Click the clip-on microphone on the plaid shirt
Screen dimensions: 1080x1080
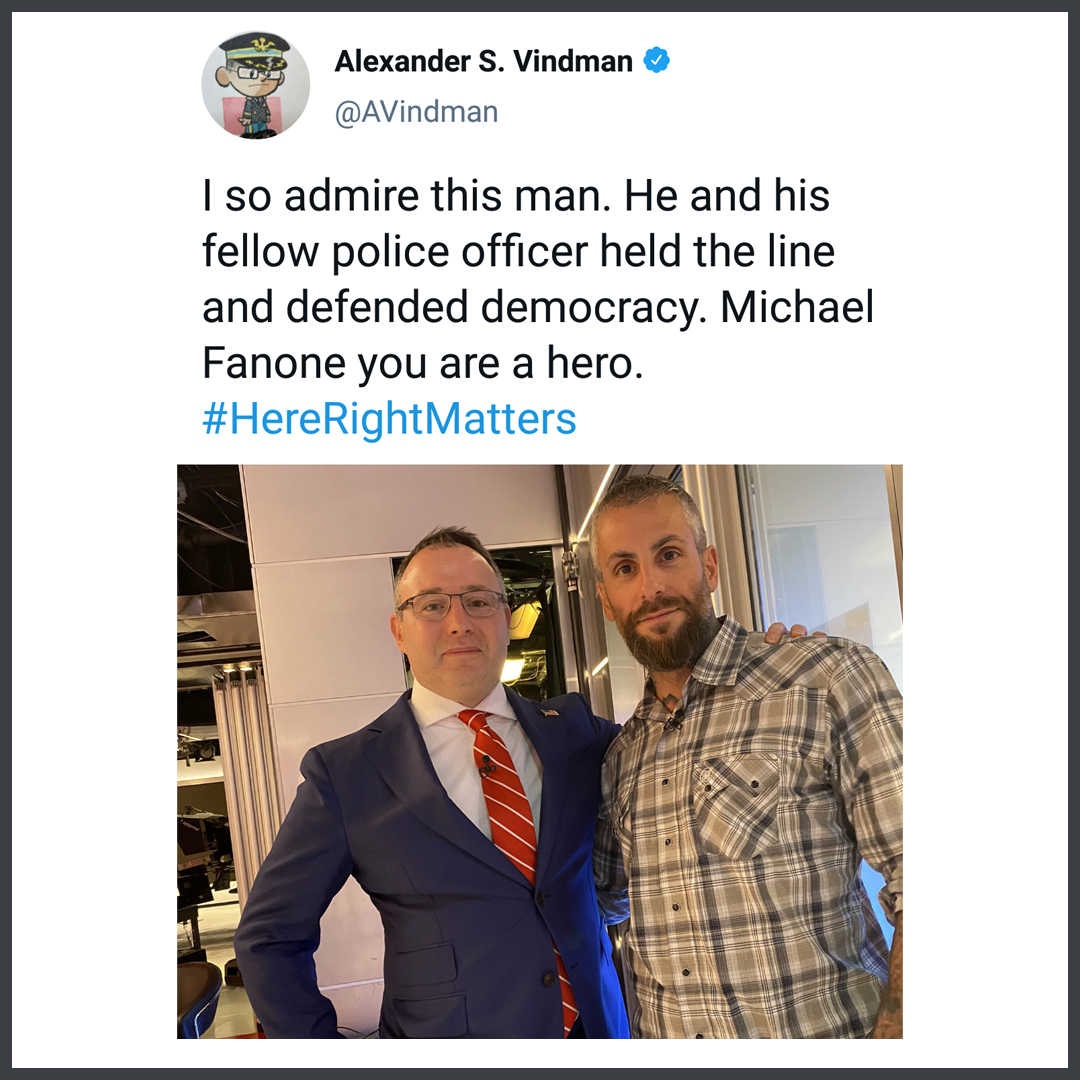(673, 722)
